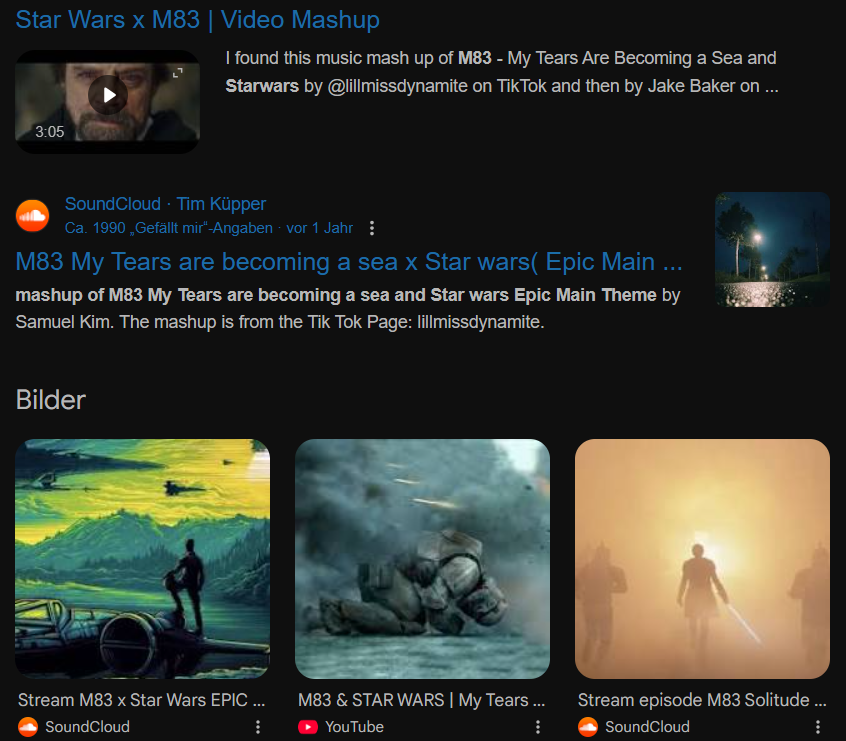The height and width of the screenshot is (741, 846).
Task: Open options menu for SoundCloud Tim Küpper result
Action: (372, 228)
